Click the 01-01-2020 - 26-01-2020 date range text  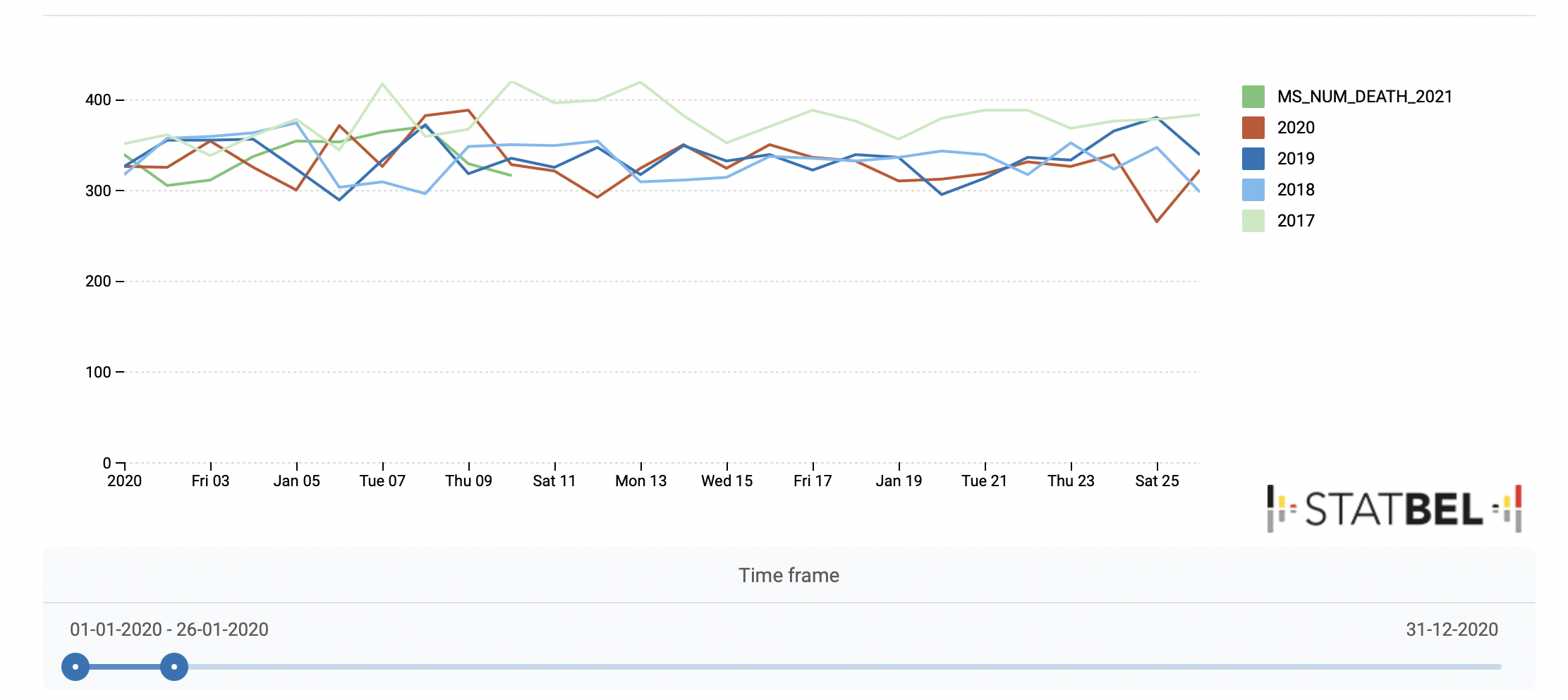tap(169, 629)
